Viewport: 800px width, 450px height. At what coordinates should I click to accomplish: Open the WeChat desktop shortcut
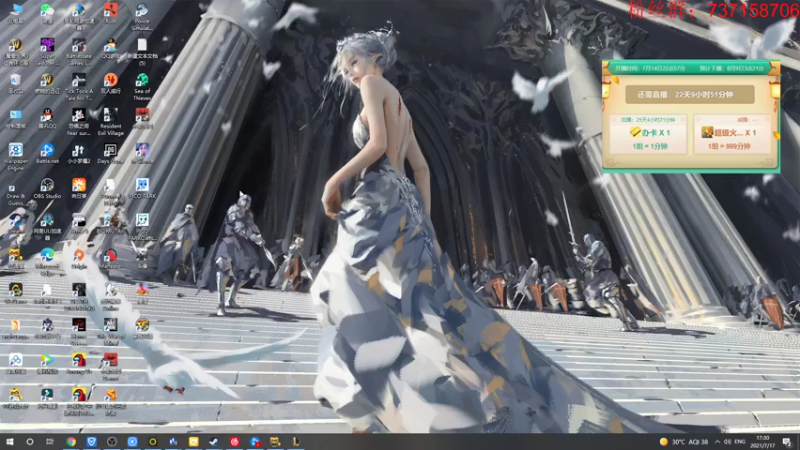[x=47, y=12]
